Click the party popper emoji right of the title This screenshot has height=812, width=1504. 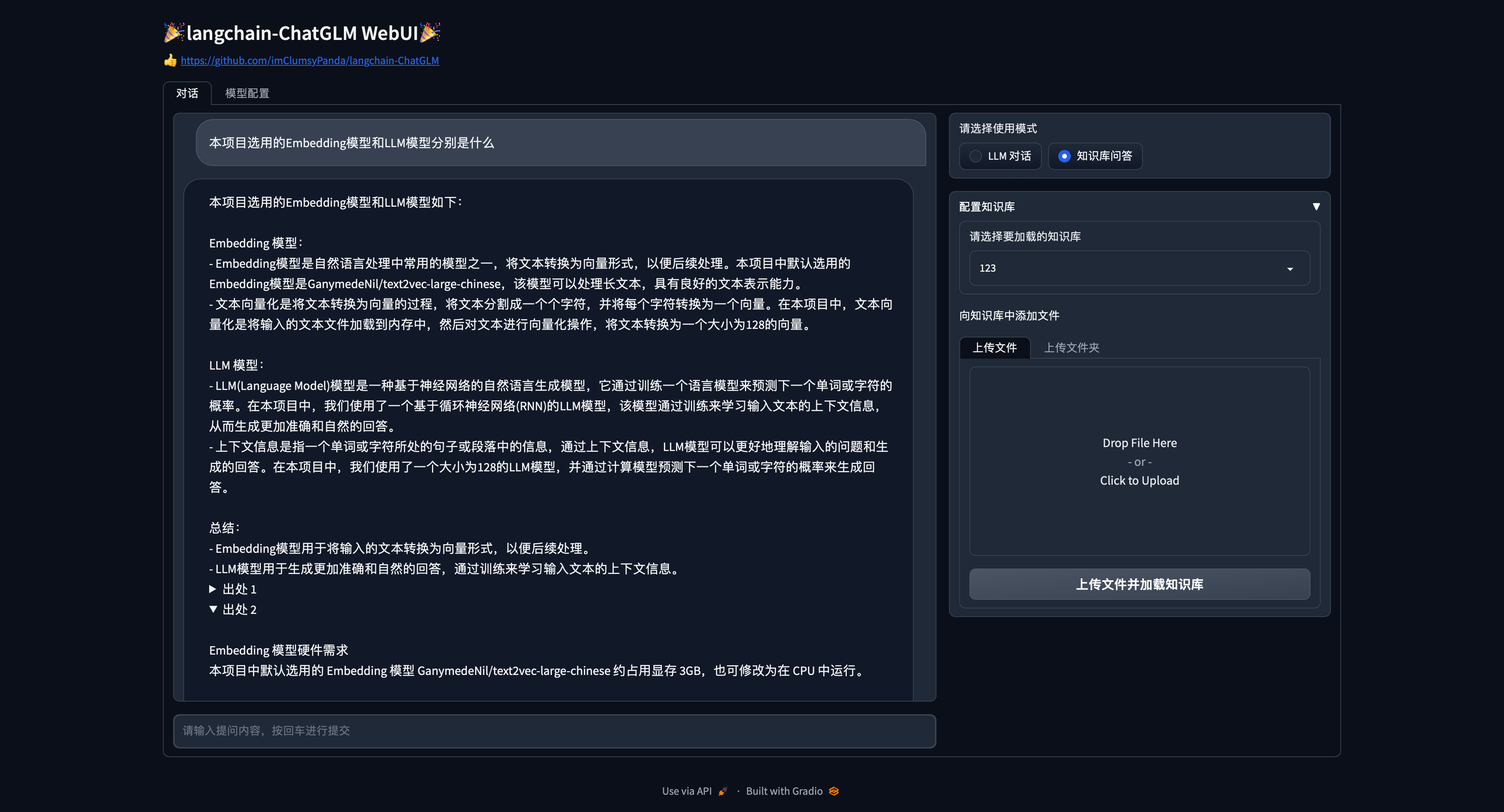click(430, 33)
